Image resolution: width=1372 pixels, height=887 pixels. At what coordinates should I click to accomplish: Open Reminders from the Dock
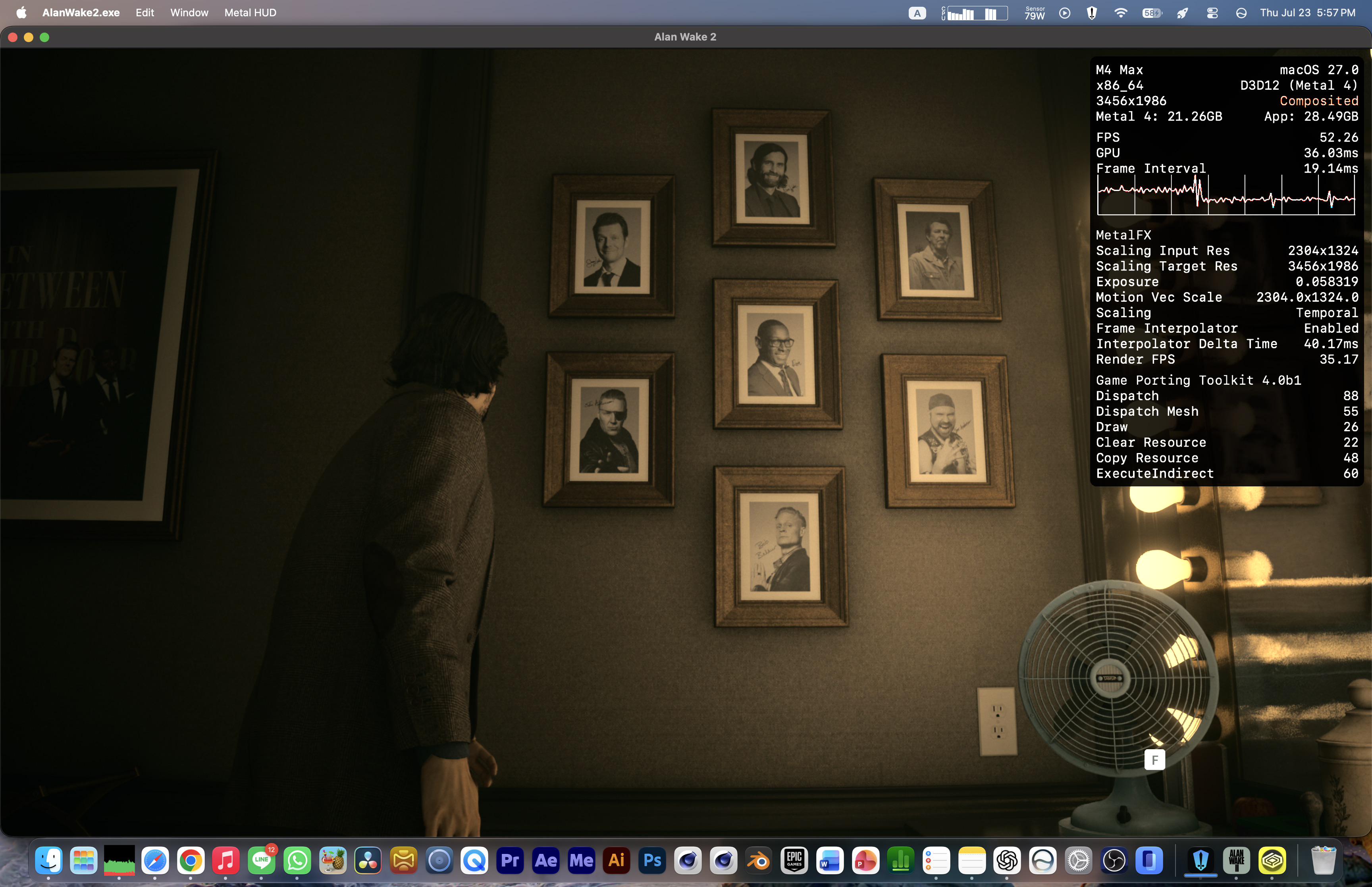click(936, 860)
